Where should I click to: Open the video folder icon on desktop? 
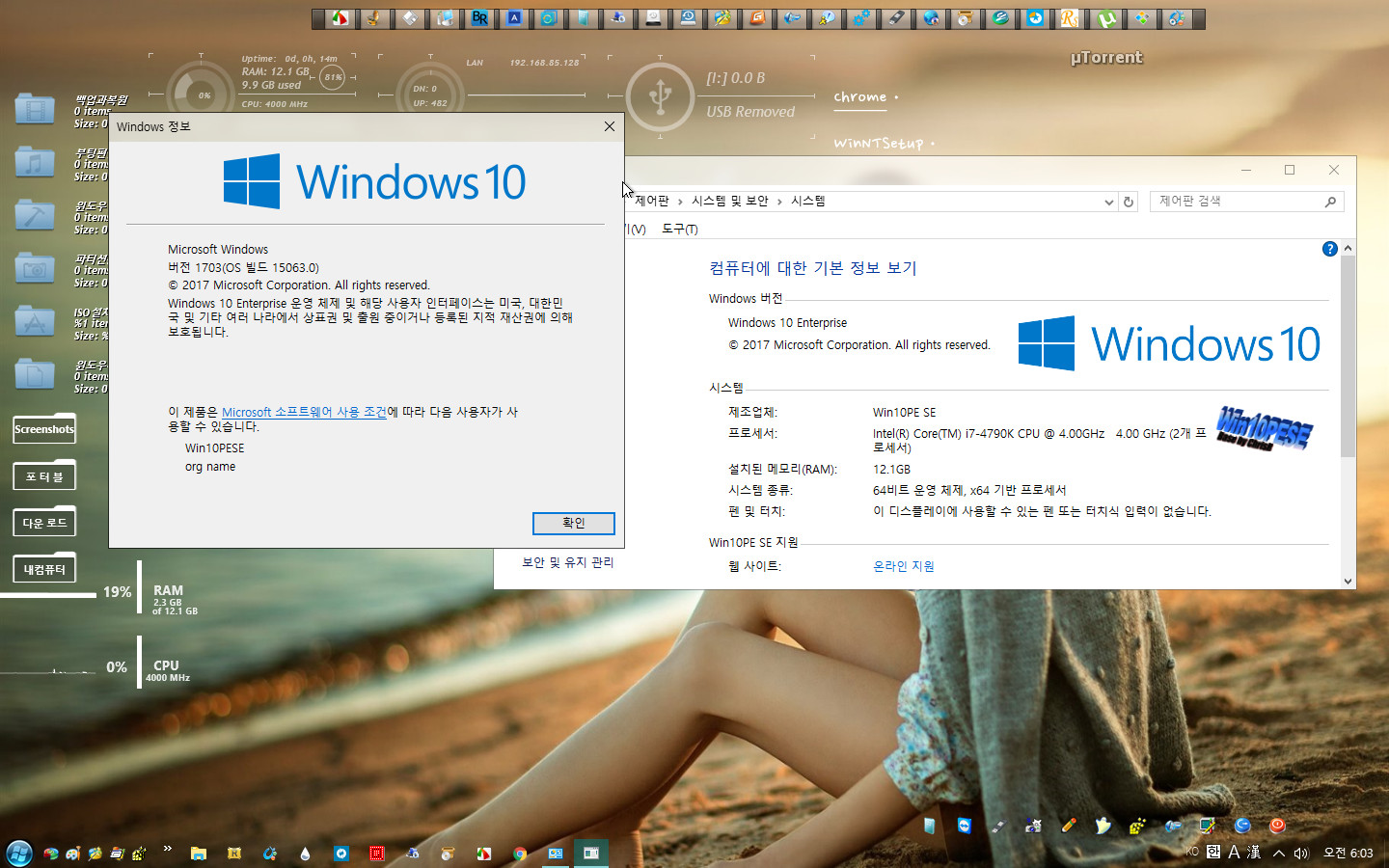35,109
